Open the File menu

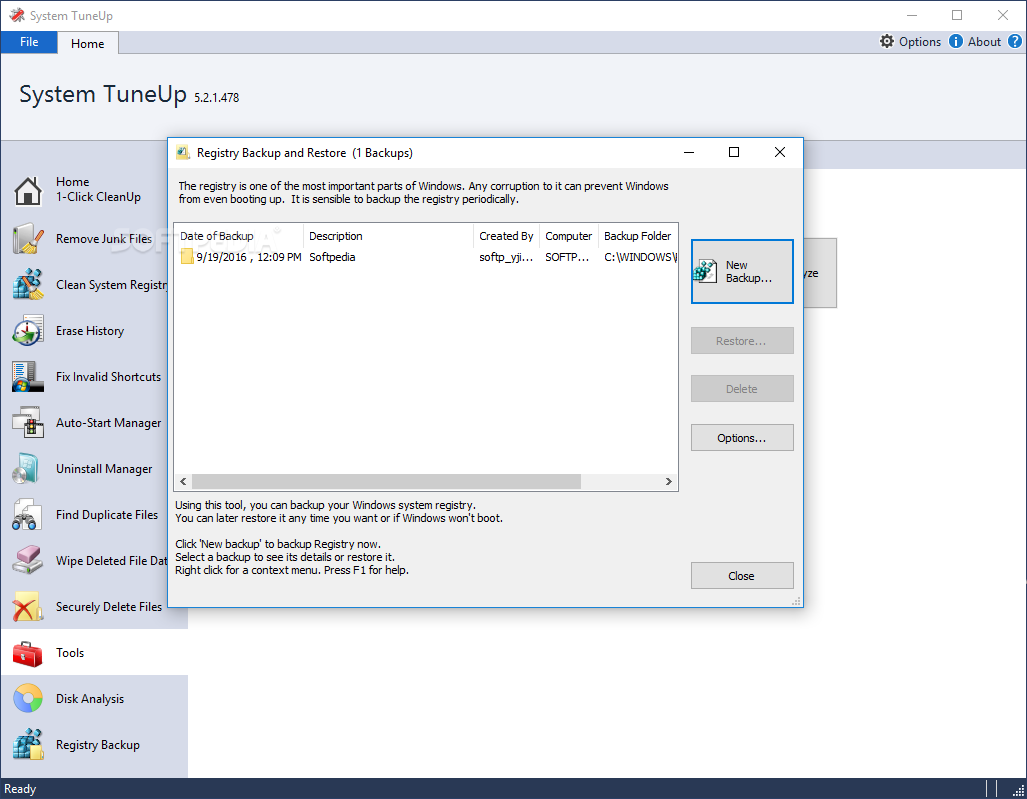pyautogui.click(x=29, y=42)
